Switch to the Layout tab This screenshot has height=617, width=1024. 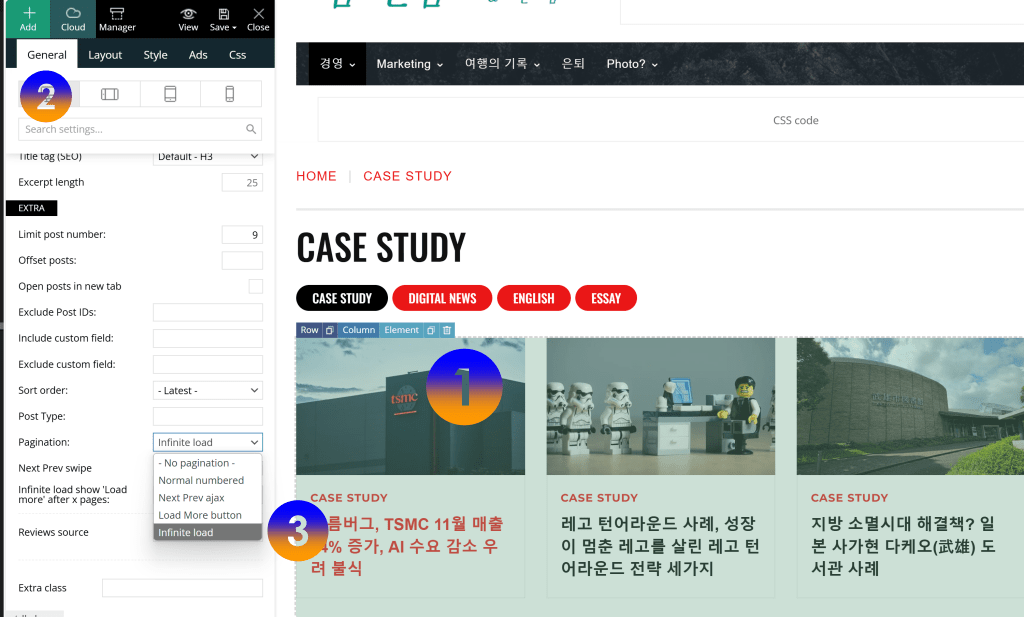click(x=105, y=55)
